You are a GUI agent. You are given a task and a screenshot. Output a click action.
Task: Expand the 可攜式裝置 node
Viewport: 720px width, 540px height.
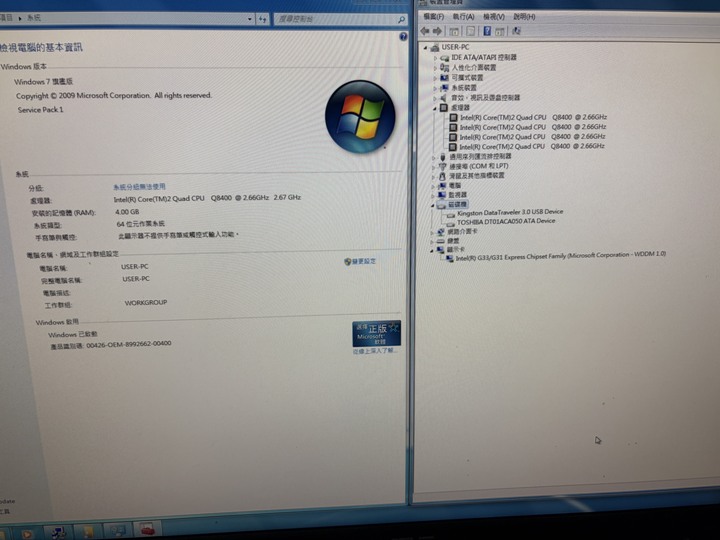[x=435, y=78]
